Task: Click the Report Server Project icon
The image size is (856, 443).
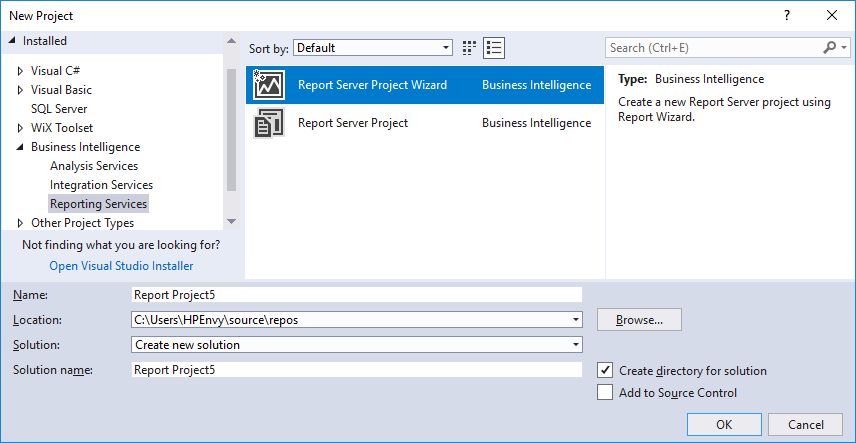Action: (270, 123)
